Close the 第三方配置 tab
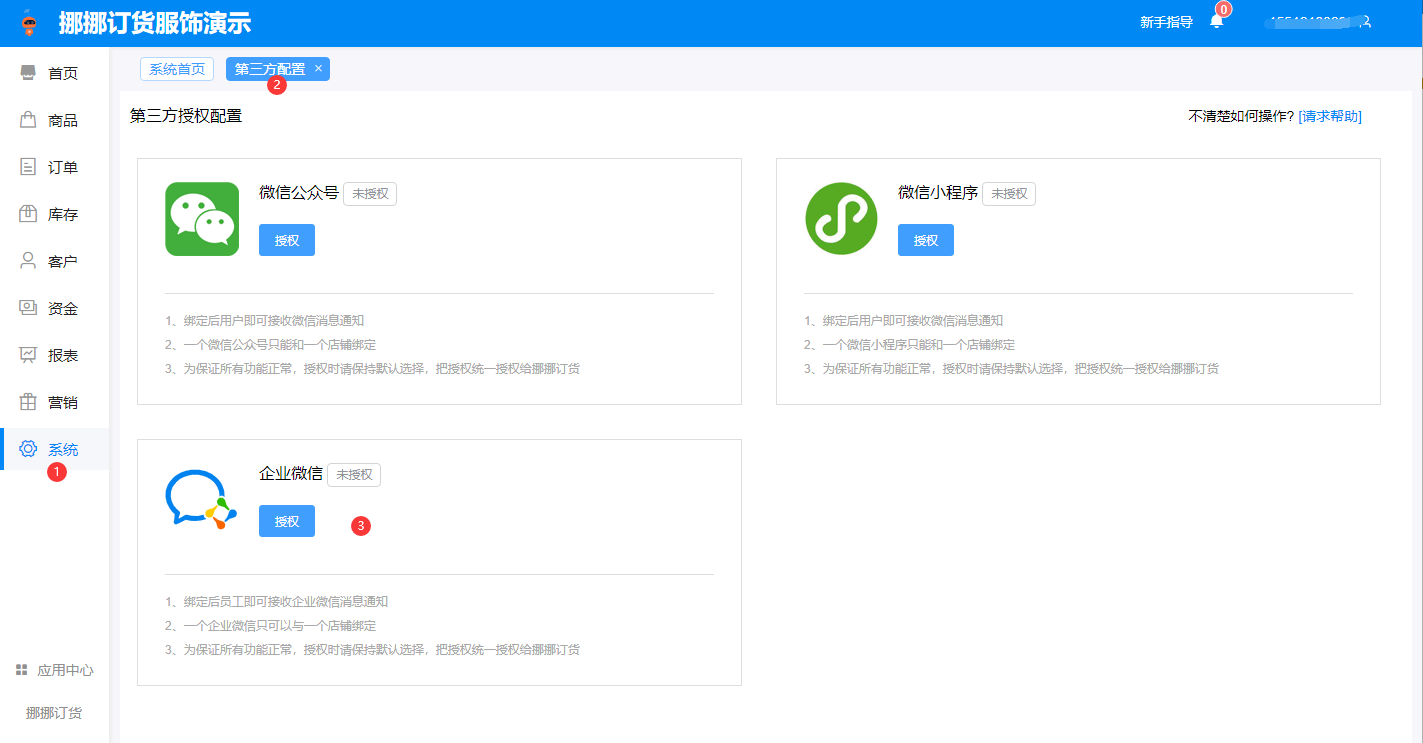 click(318, 68)
